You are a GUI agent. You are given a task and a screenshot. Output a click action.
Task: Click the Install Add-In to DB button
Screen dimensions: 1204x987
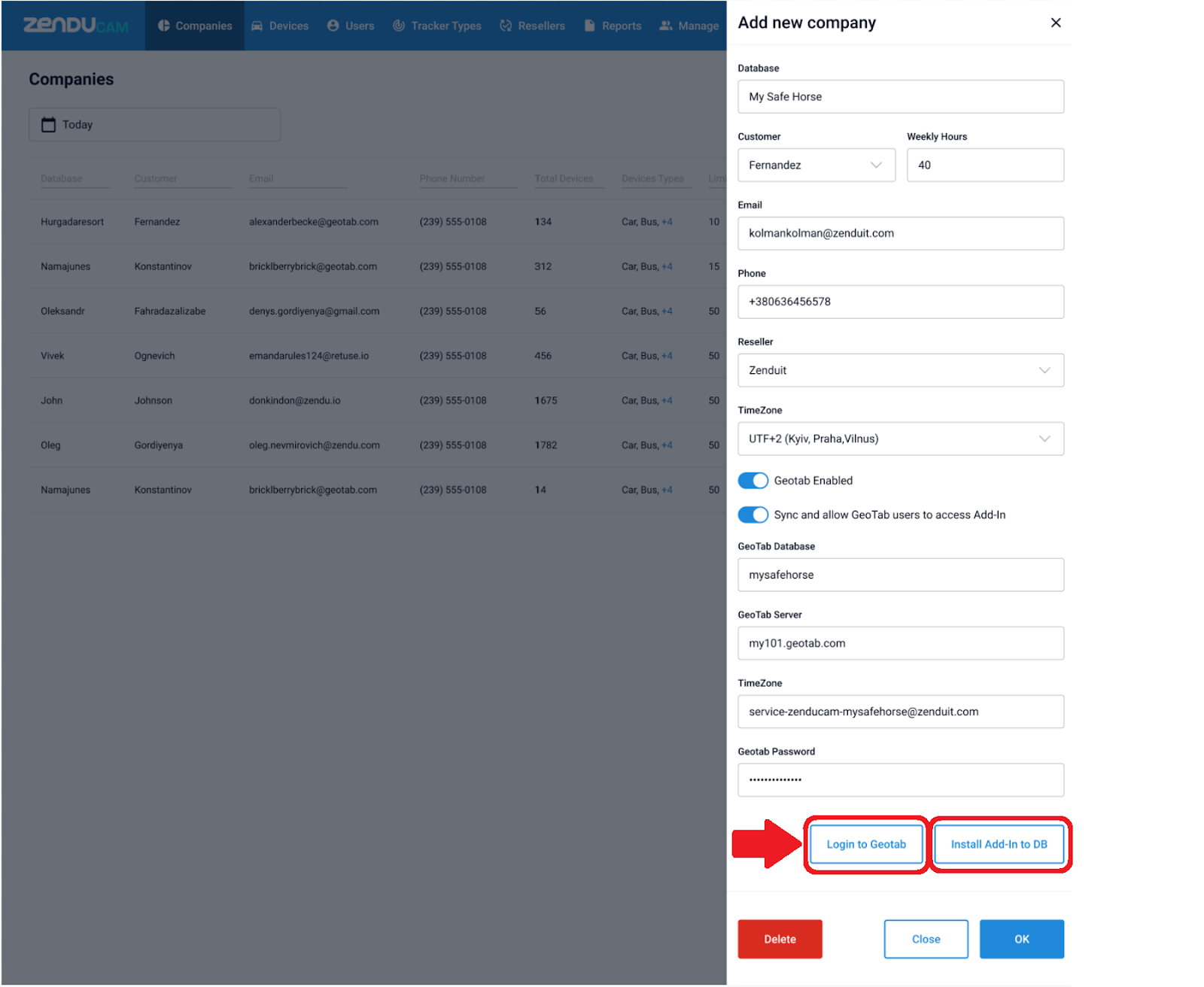point(999,844)
